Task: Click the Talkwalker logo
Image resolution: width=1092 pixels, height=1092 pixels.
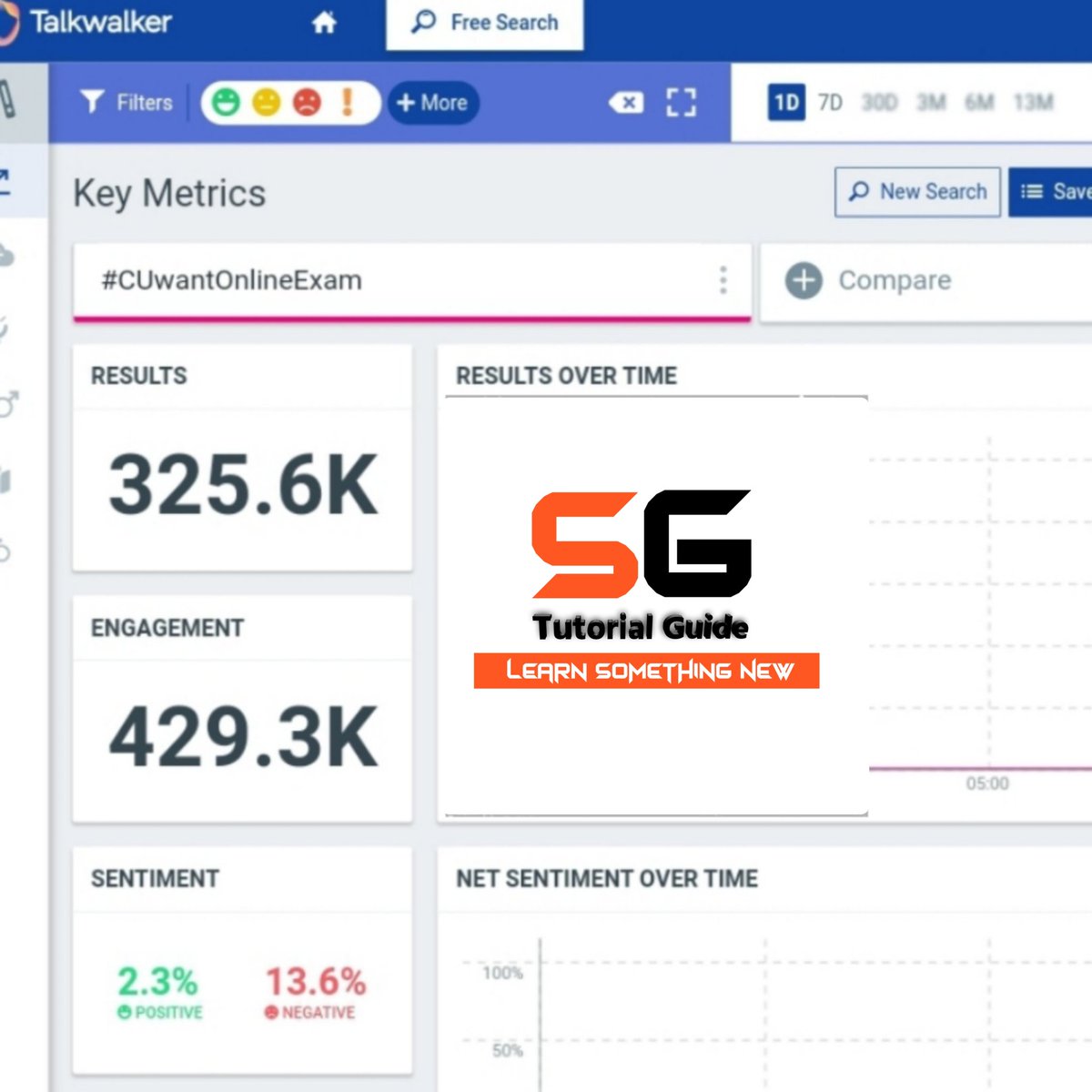Action: [86, 22]
